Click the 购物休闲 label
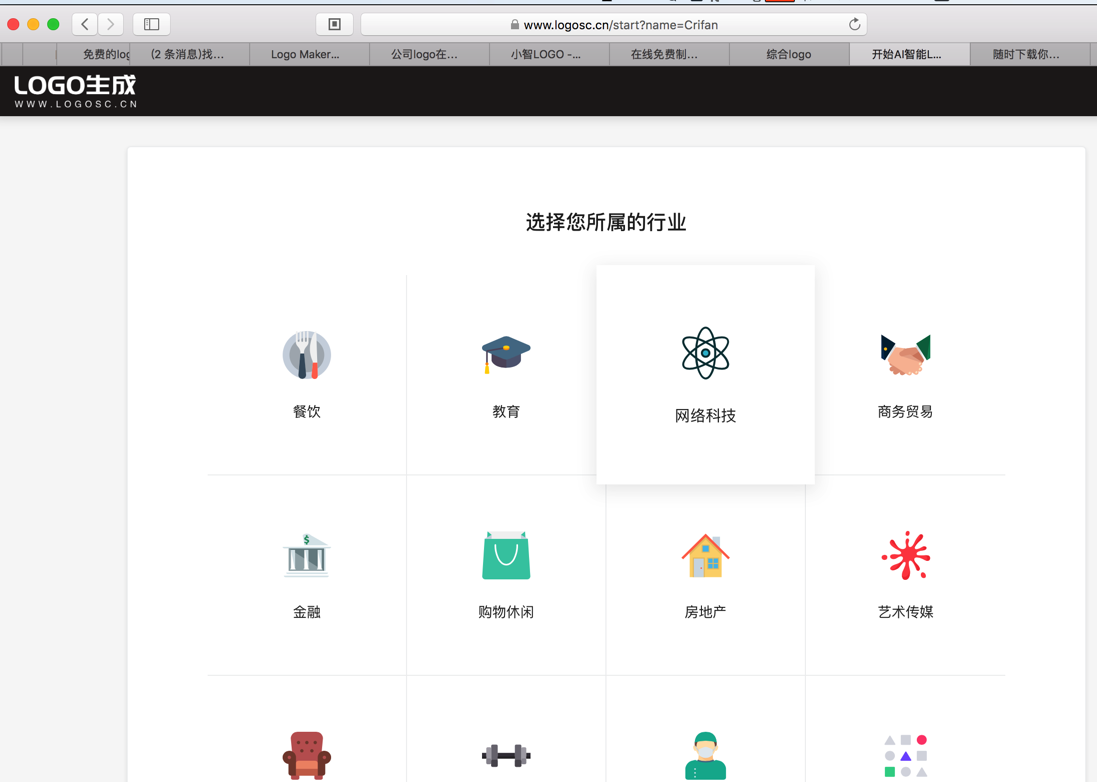 (x=506, y=612)
